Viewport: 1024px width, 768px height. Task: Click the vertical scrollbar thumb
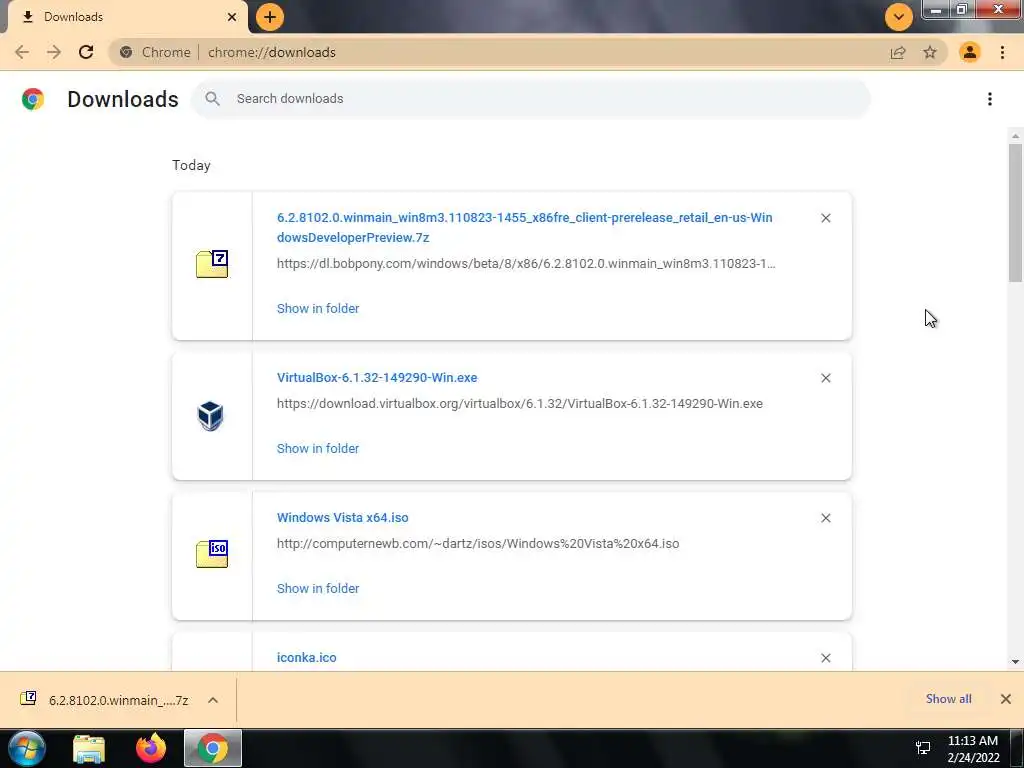[1015, 213]
